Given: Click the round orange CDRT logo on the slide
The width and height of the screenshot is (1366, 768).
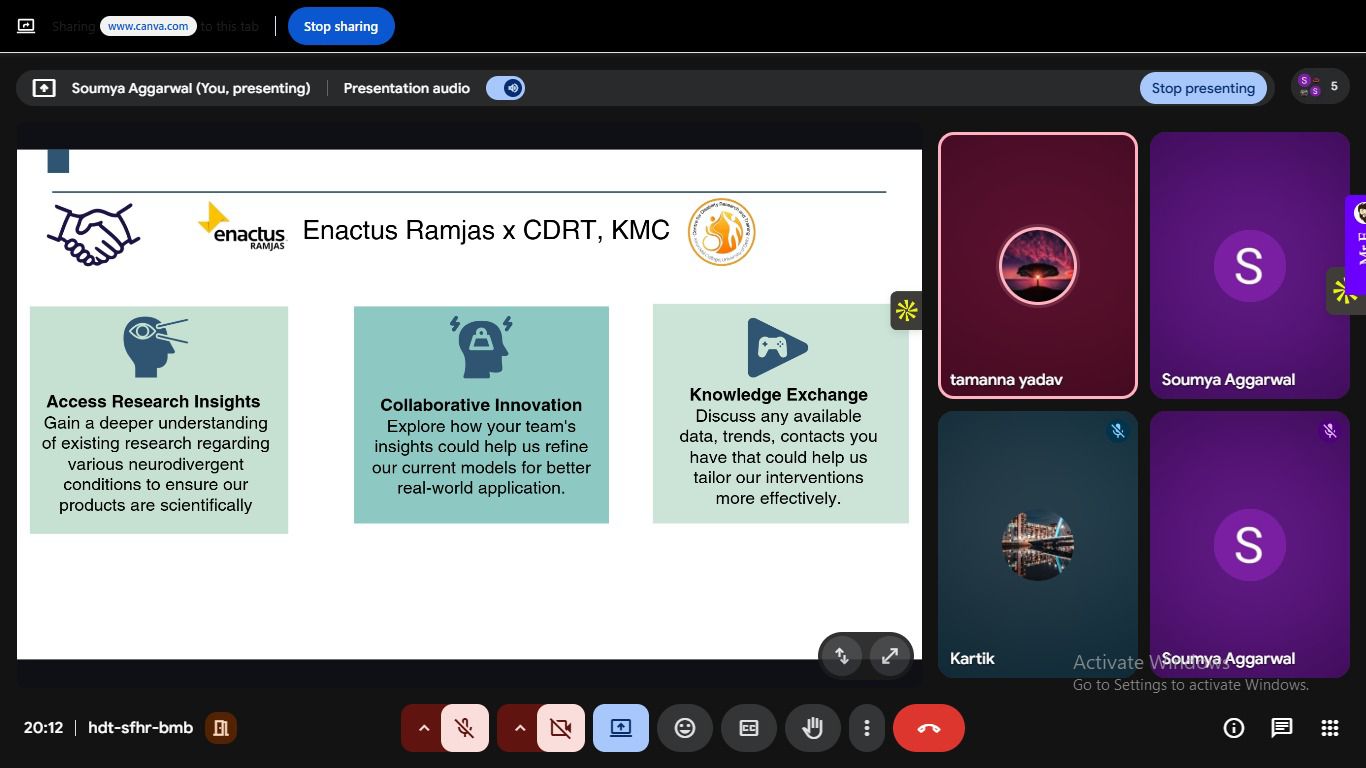Looking at the screenshot, I should pyautogui.click(x=721, y=232).
